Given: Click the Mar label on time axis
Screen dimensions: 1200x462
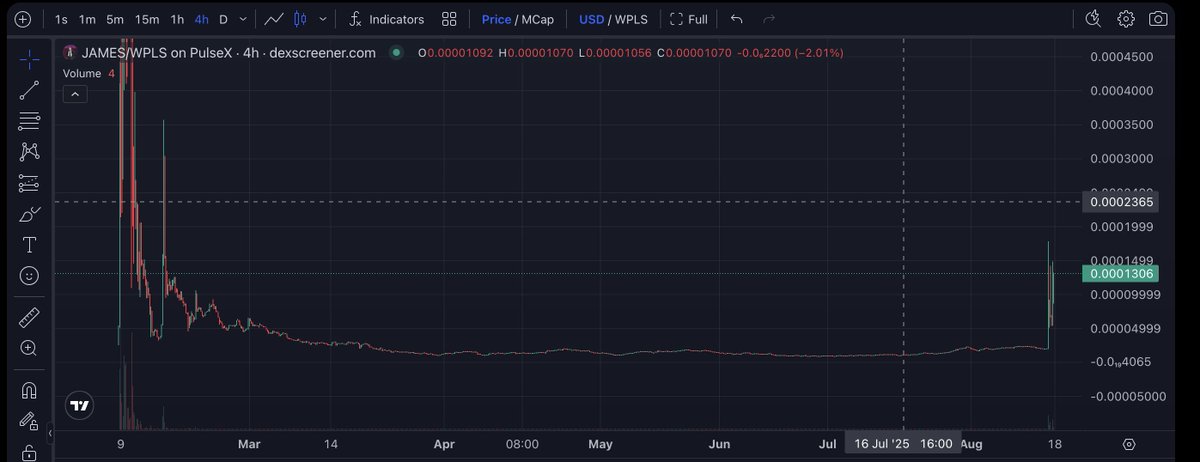Looking at the screenshot, I should pos(250,443).
